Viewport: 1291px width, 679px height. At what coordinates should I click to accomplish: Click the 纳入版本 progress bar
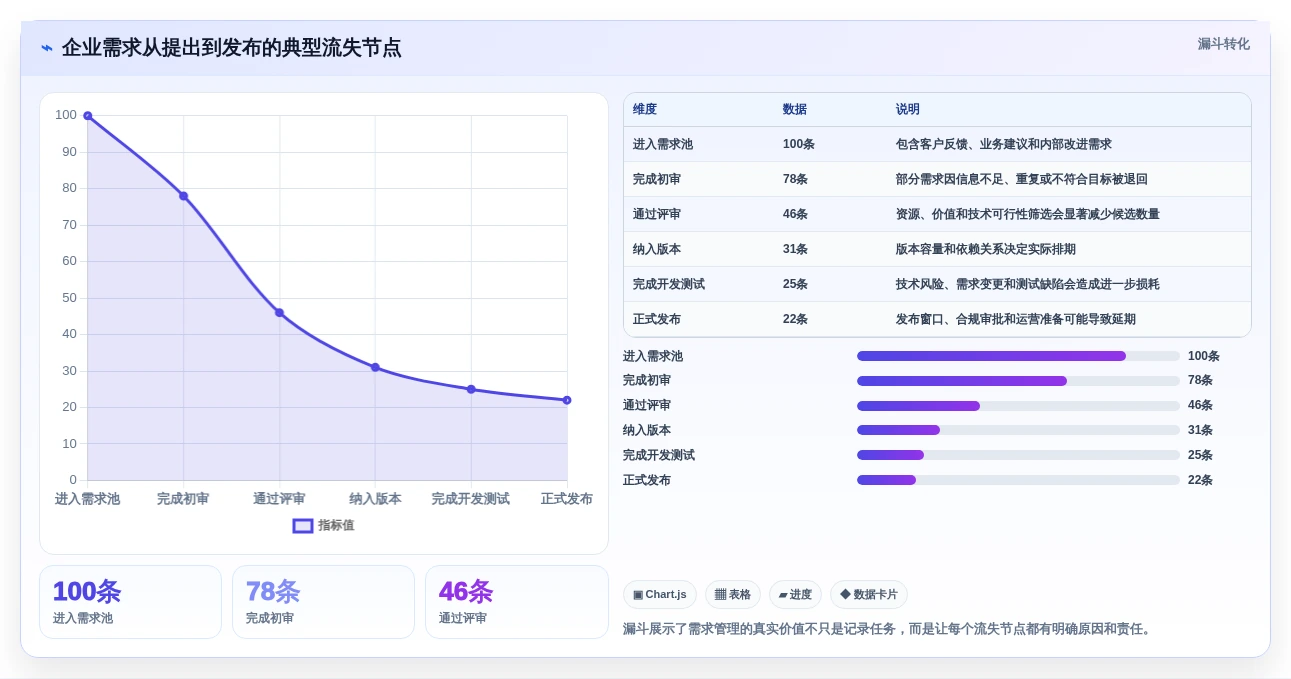1018,430
